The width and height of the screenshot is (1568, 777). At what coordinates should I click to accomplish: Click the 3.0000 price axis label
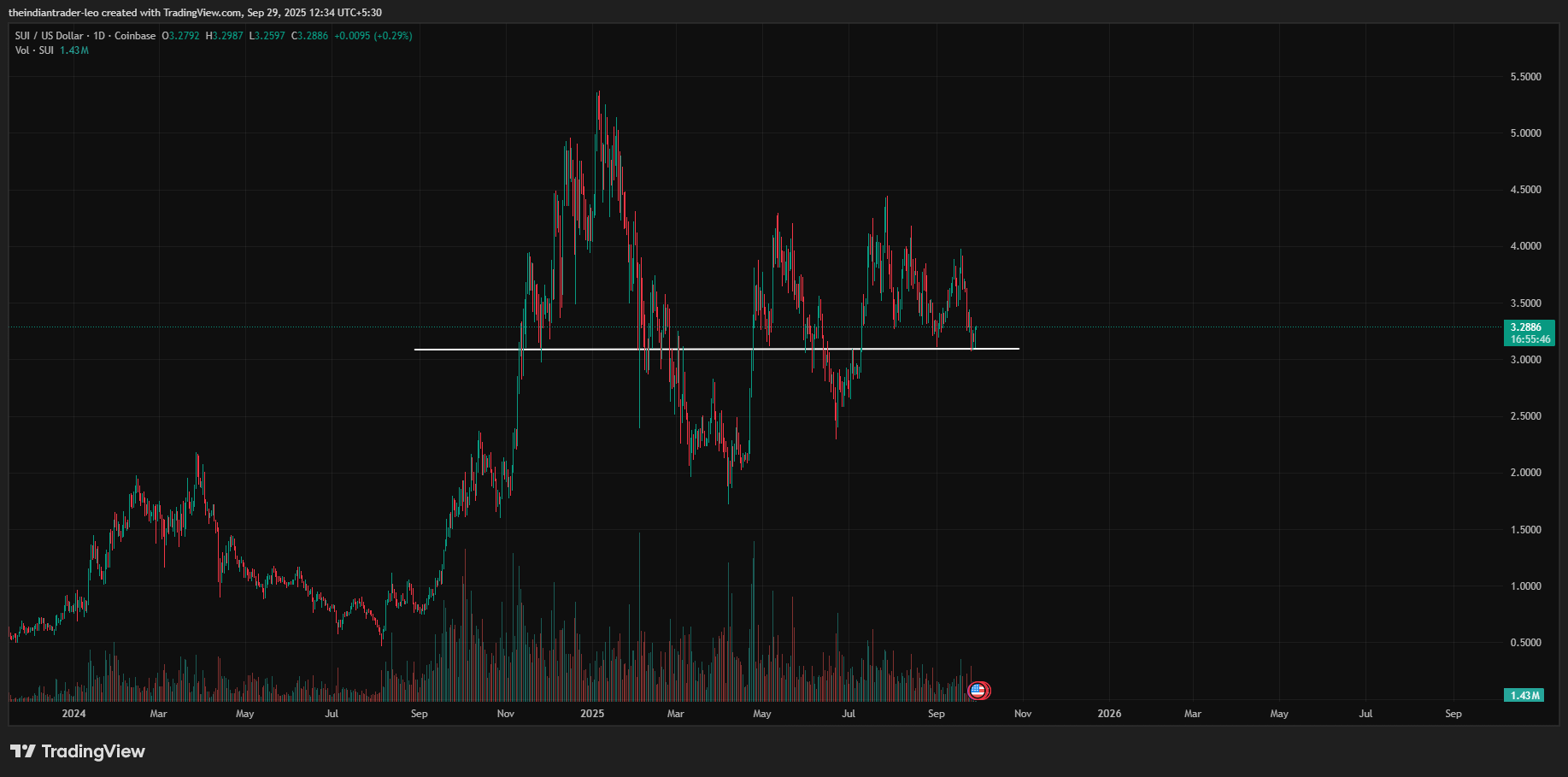click(1525, 360)
